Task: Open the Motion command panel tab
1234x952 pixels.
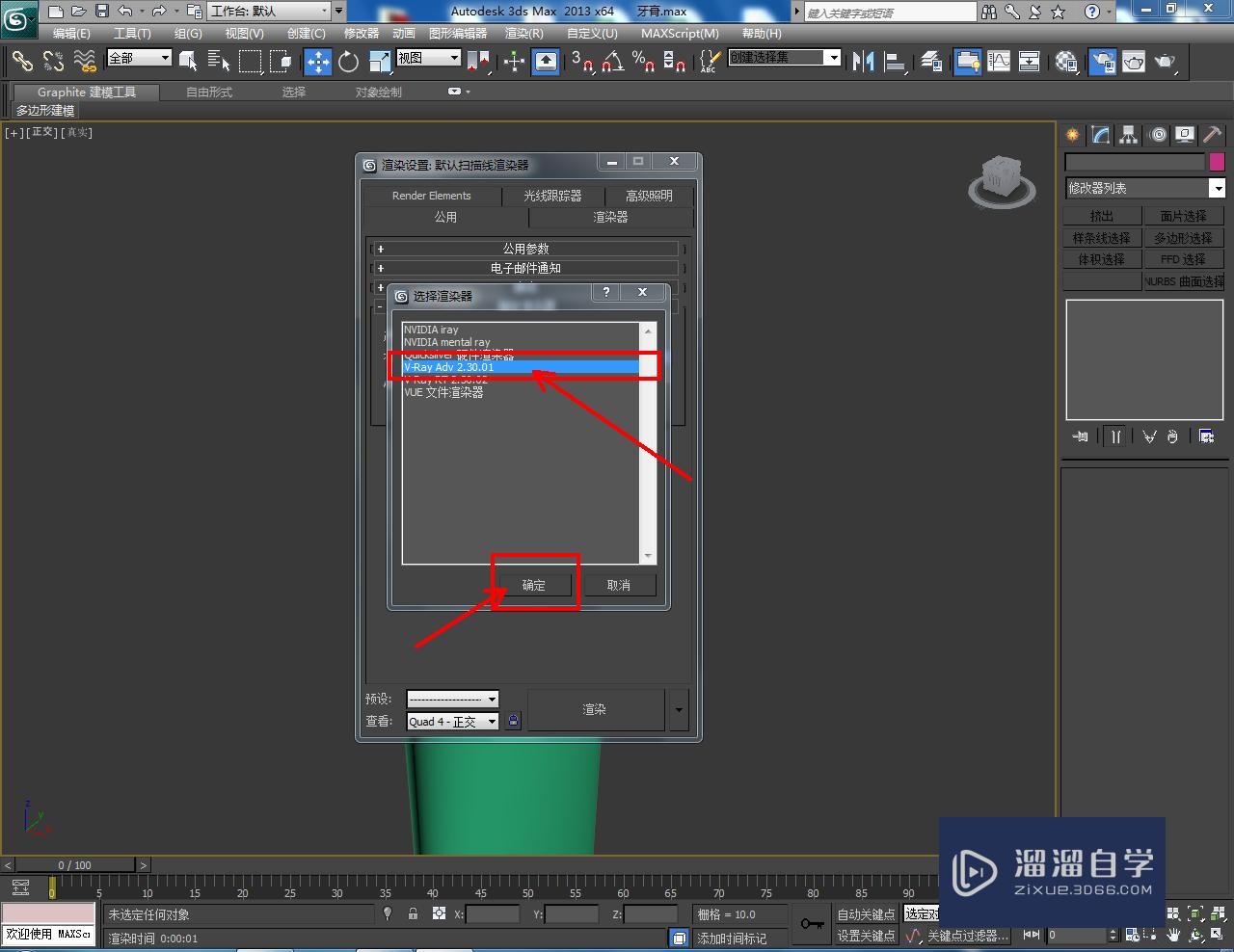Action: (x=1158, y=135)
